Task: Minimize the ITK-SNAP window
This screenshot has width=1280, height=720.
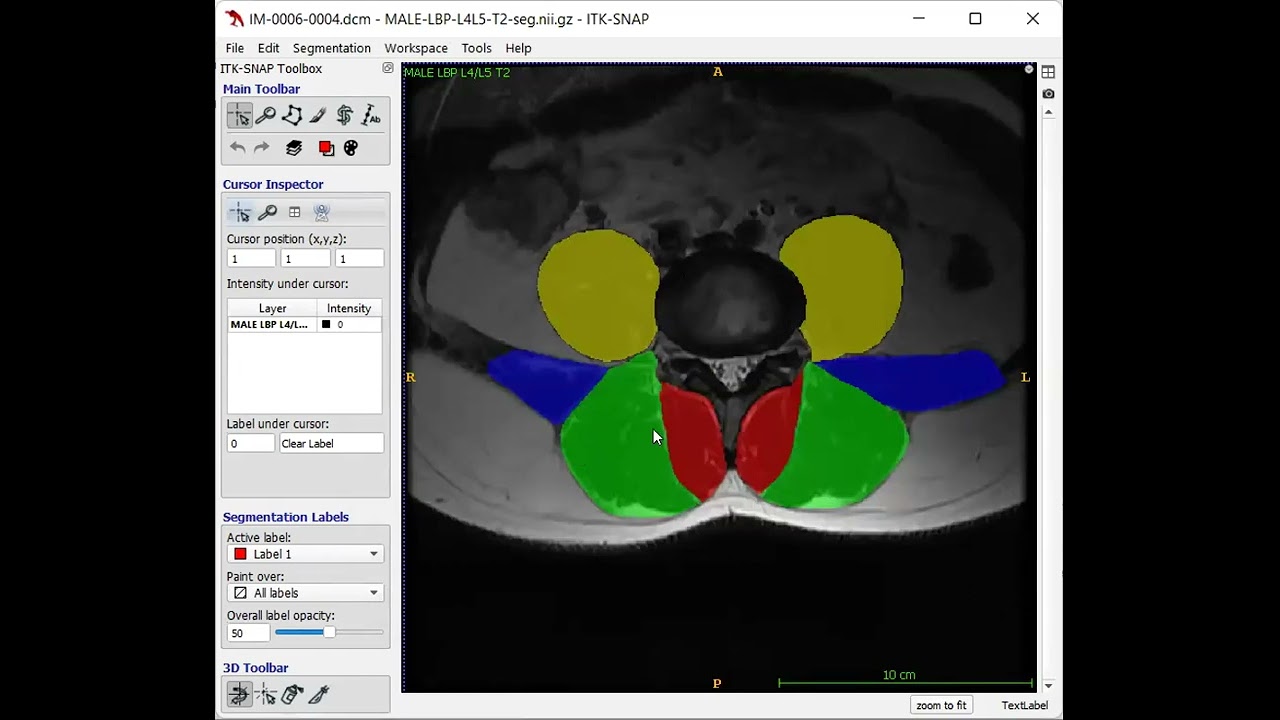Action: point(919,19)
